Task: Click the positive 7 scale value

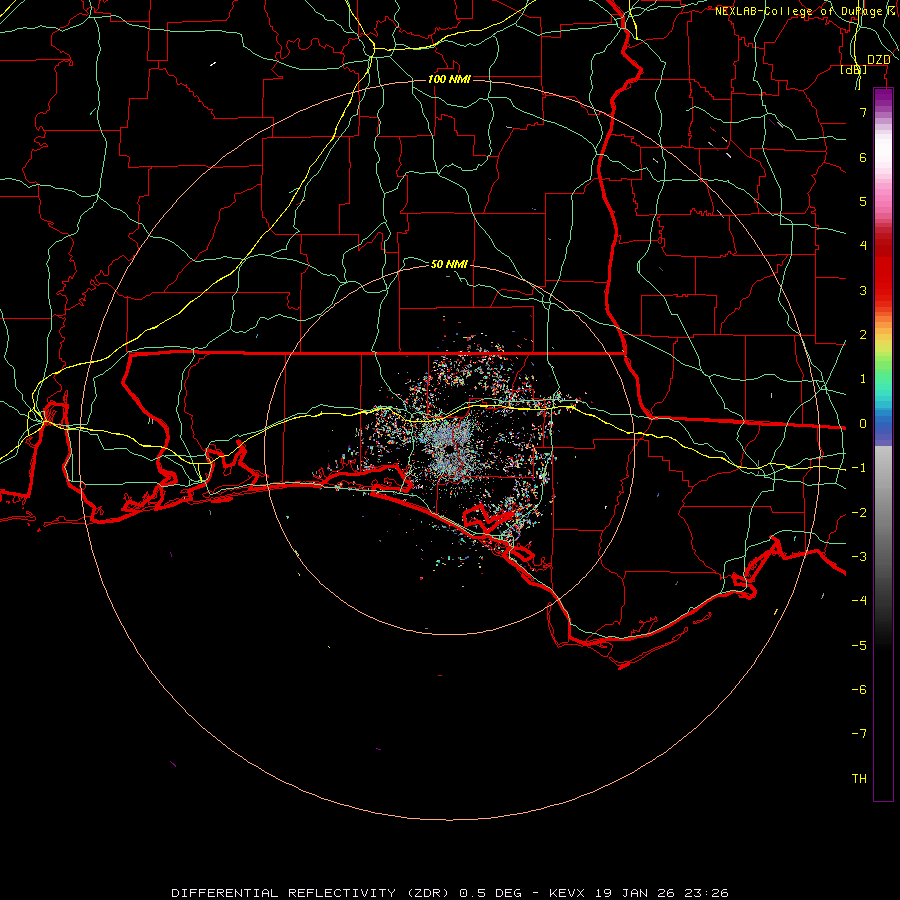Action: (863, 112)
